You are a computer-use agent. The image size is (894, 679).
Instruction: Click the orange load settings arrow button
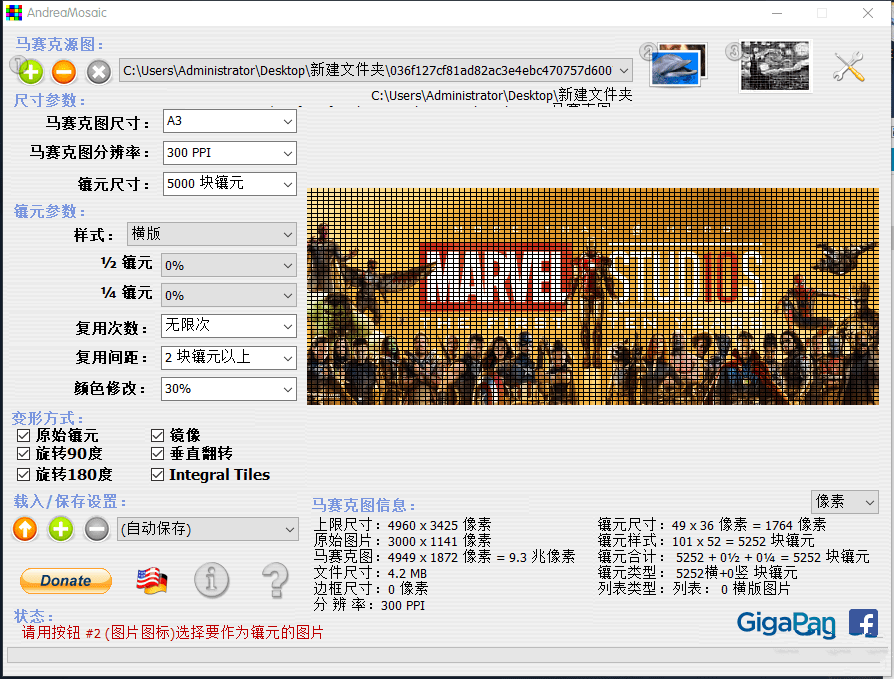tap(25, 529)
